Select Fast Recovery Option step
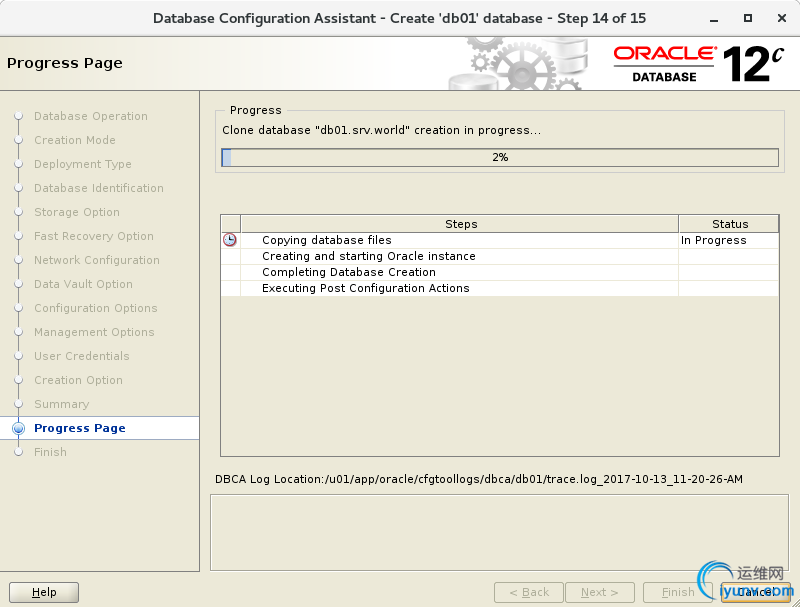The image size is (800, 607). [x=93, y=236]
